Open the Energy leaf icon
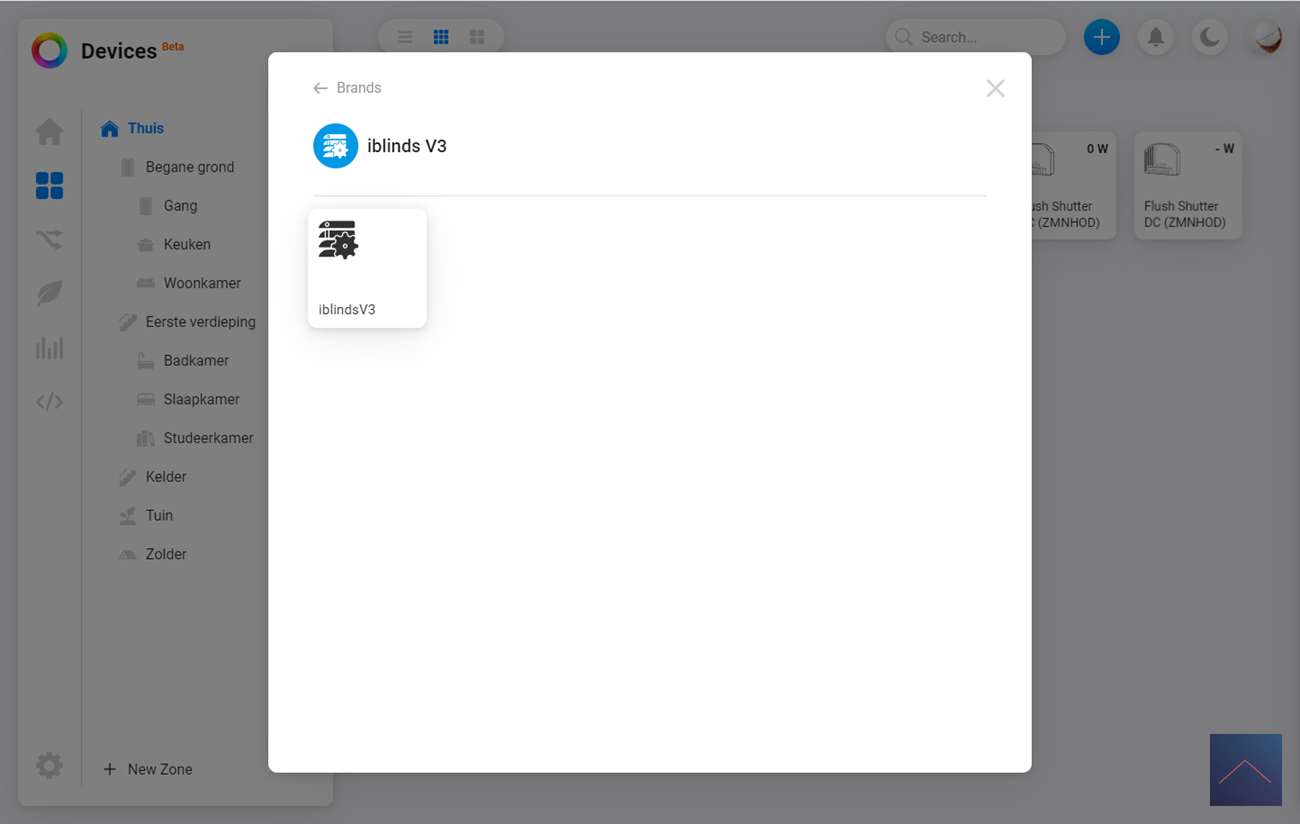This screenshot has height=824, width=1300. (x=49, y=293)
